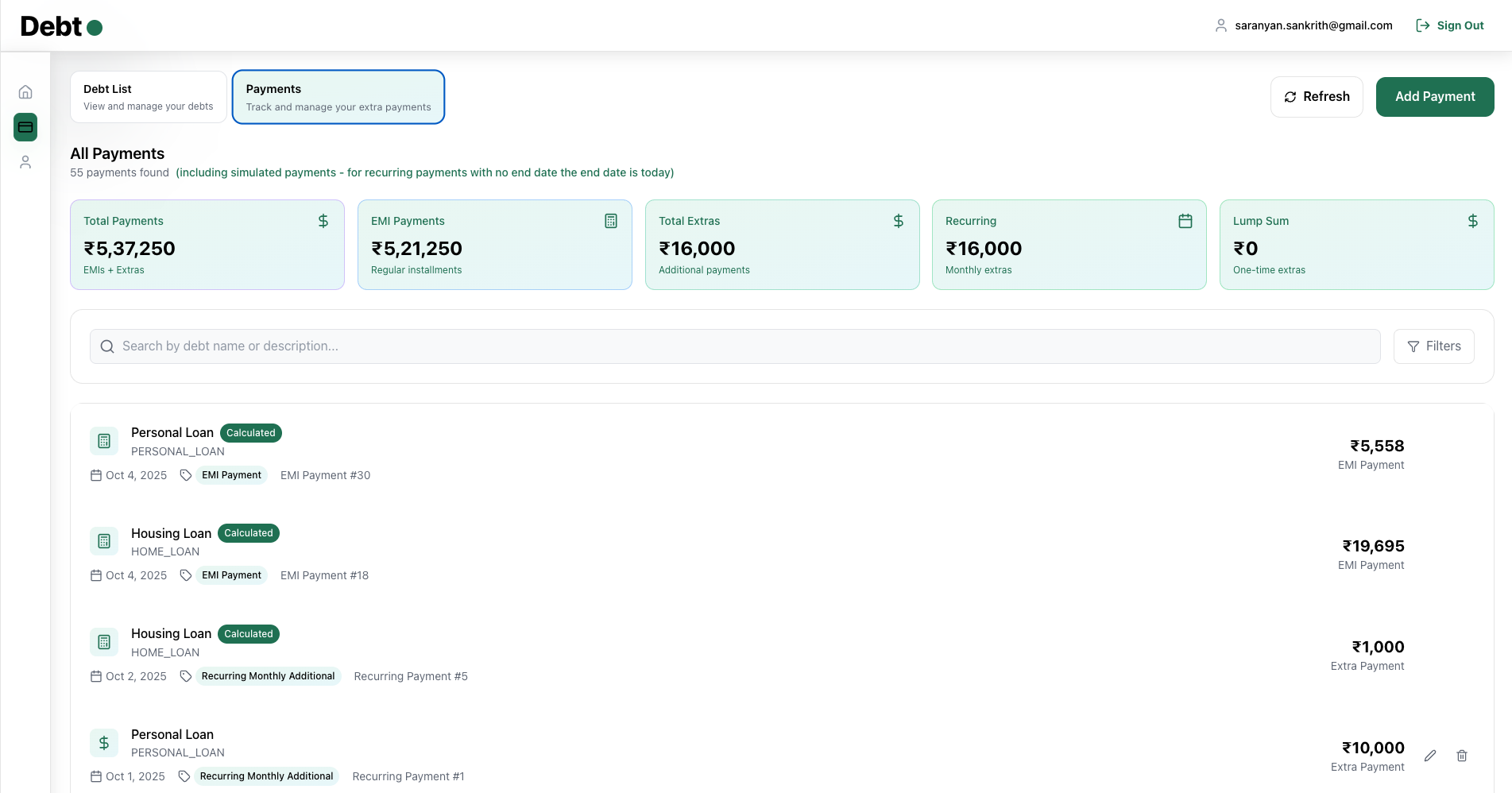The image size is (1512, 793).
Task: Click tag icon beside EMI Payment #30 label
Action: (186, 475)
